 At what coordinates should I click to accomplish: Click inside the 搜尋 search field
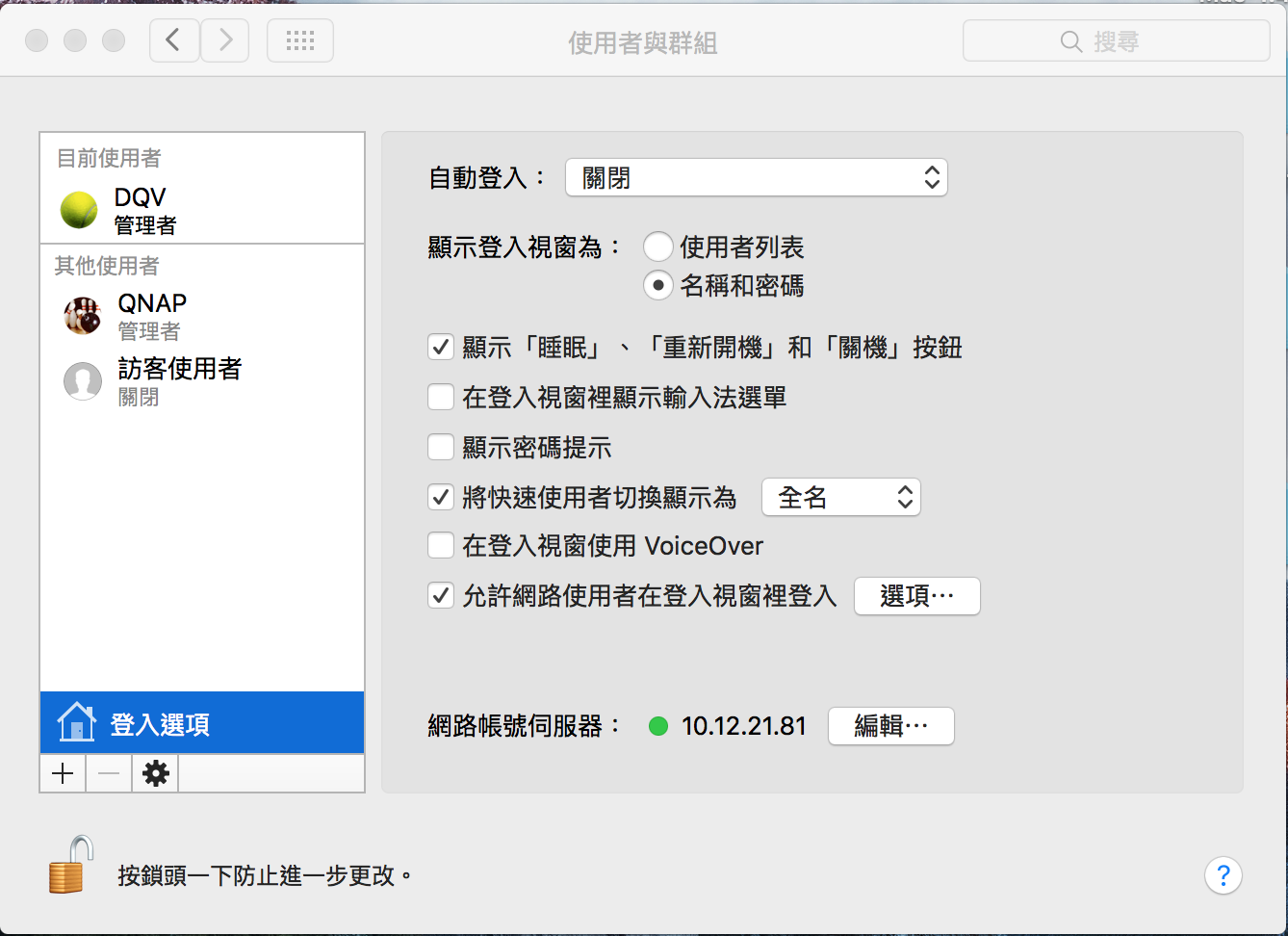tap(1117, 40)
